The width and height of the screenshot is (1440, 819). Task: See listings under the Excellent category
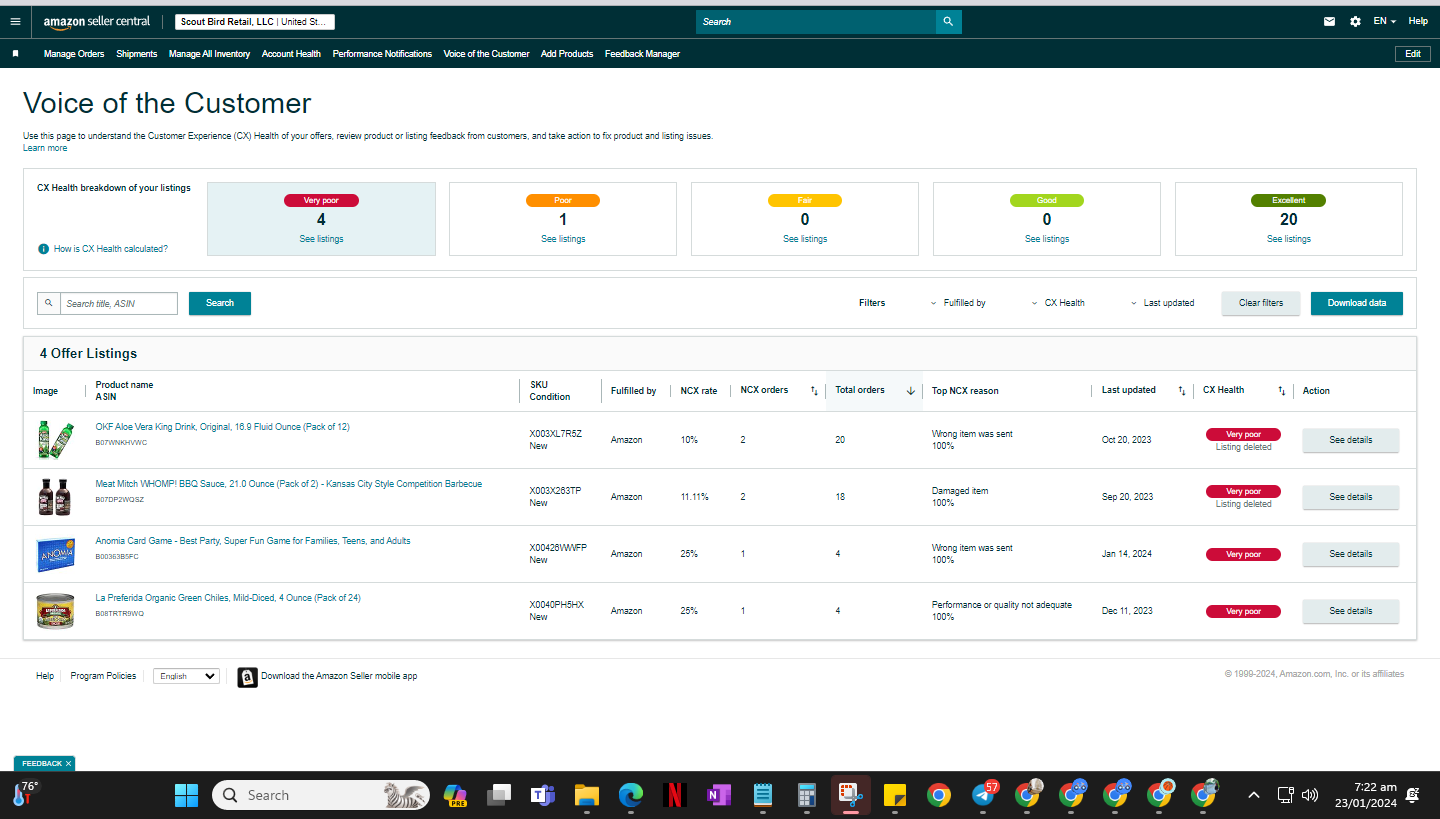click(x=1289, y=239)
